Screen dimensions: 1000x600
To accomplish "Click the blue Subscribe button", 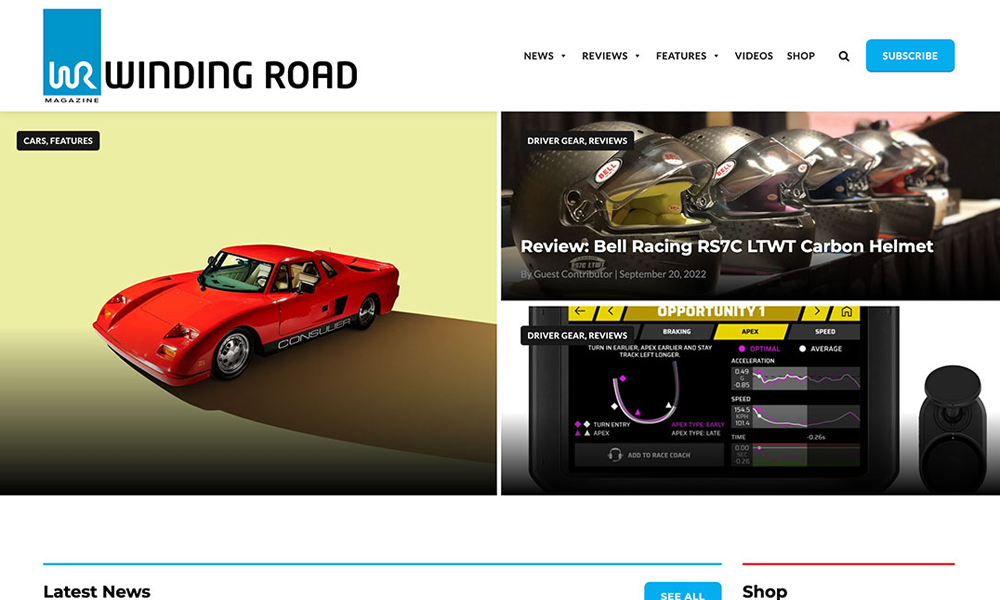I will coord(909,56).
